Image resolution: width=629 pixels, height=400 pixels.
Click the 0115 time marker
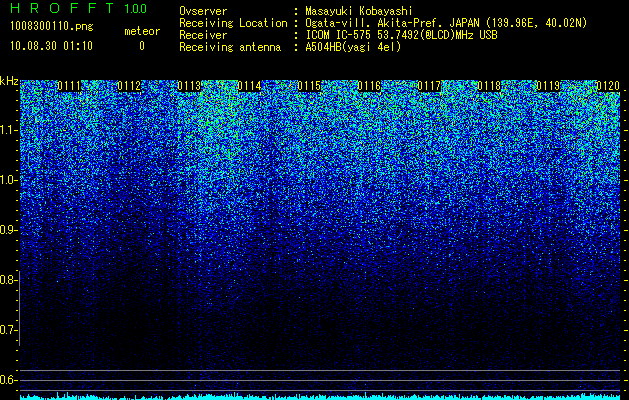(x=309, y=86)
